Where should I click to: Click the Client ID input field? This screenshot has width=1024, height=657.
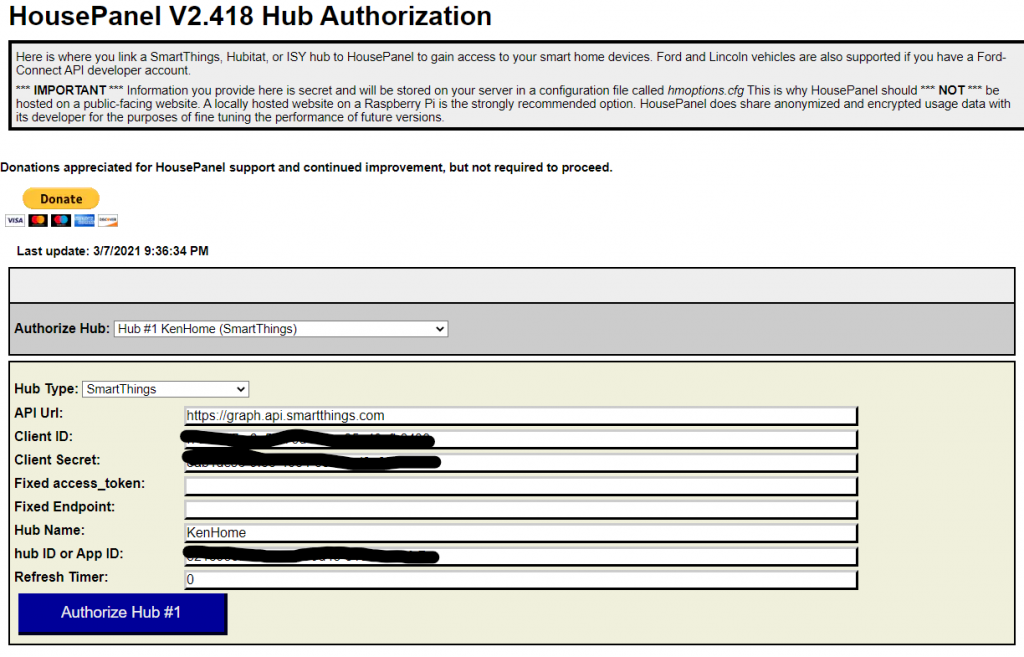pyautogui.click(x=520, y=439)
